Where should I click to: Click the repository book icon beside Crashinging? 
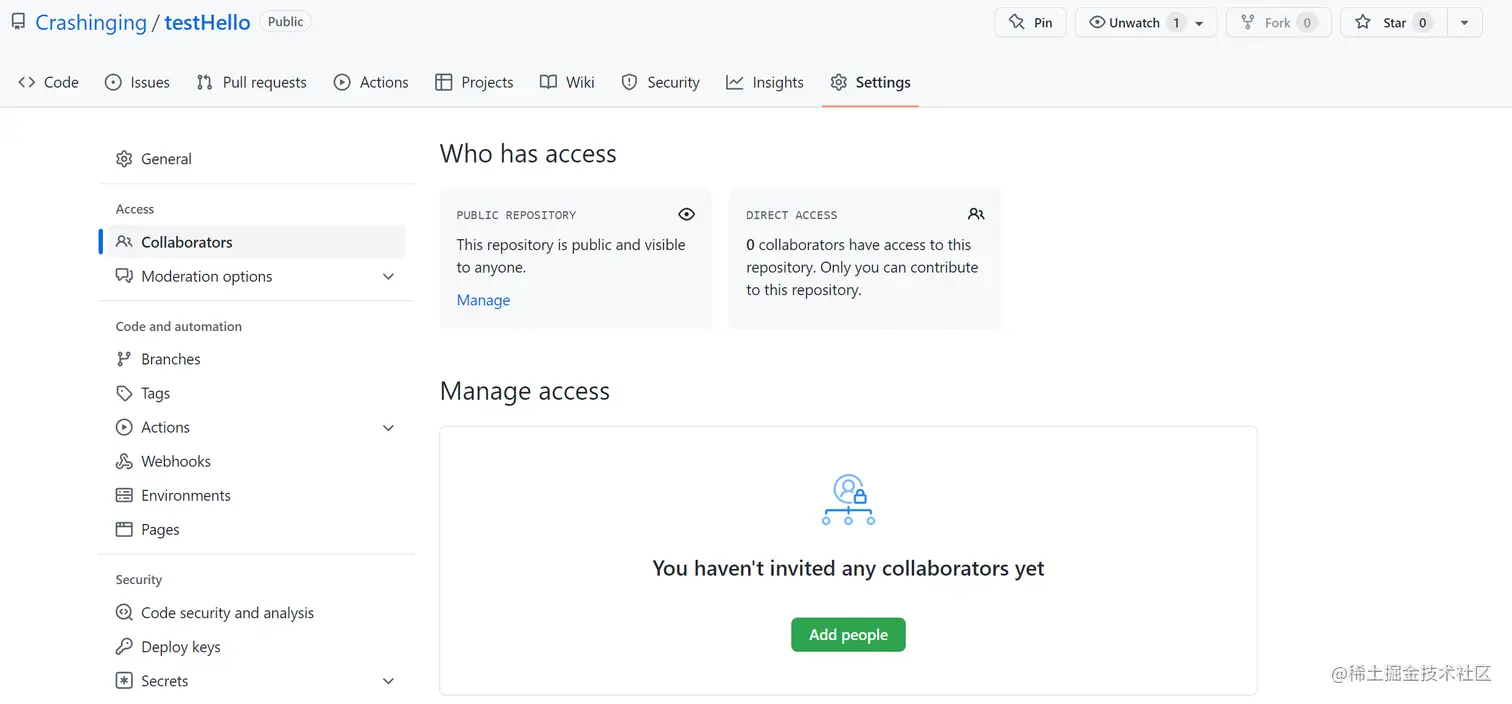[x=18, y=21]
